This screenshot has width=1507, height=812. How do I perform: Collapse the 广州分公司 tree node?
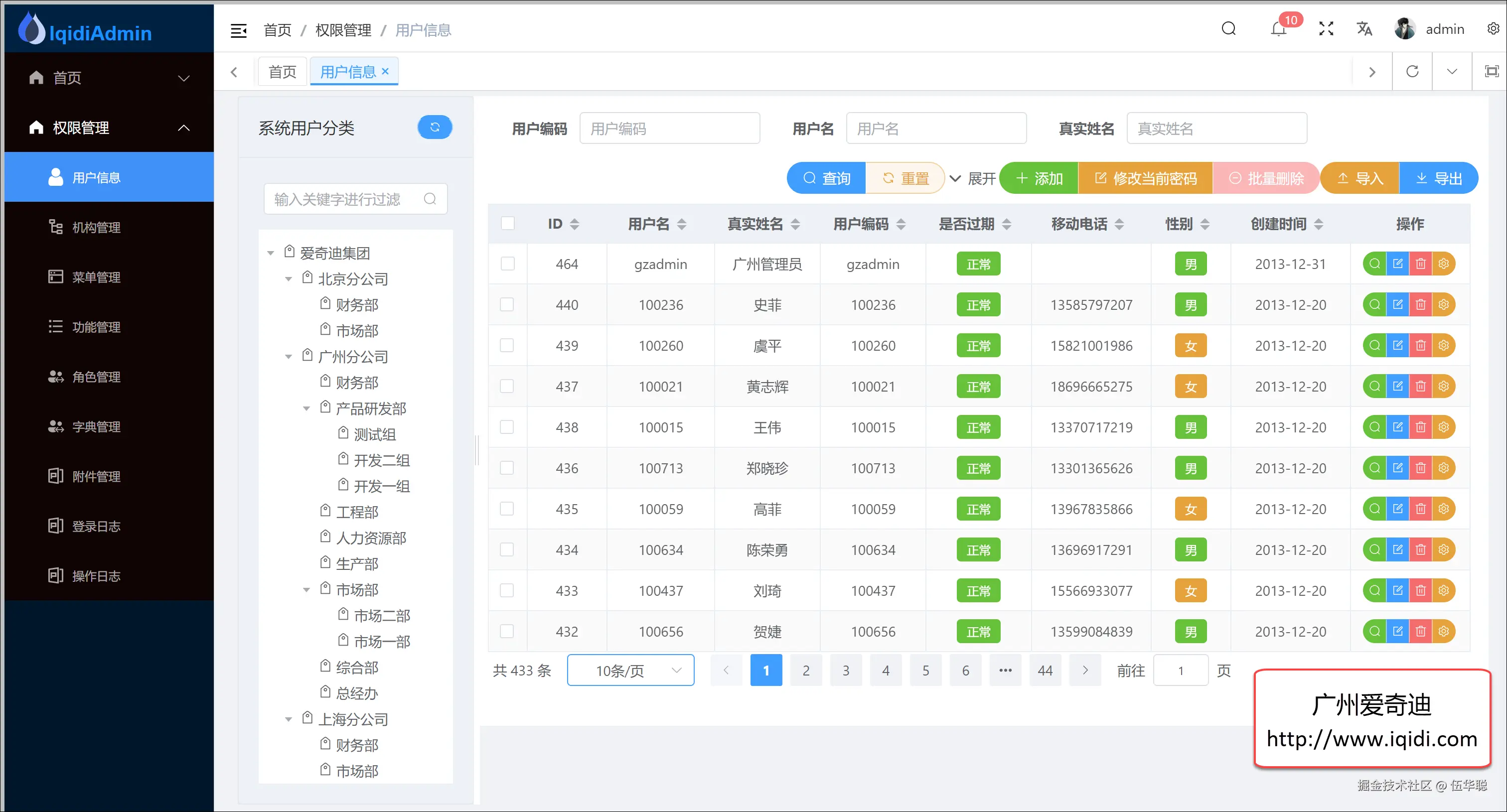coord(289,357)
